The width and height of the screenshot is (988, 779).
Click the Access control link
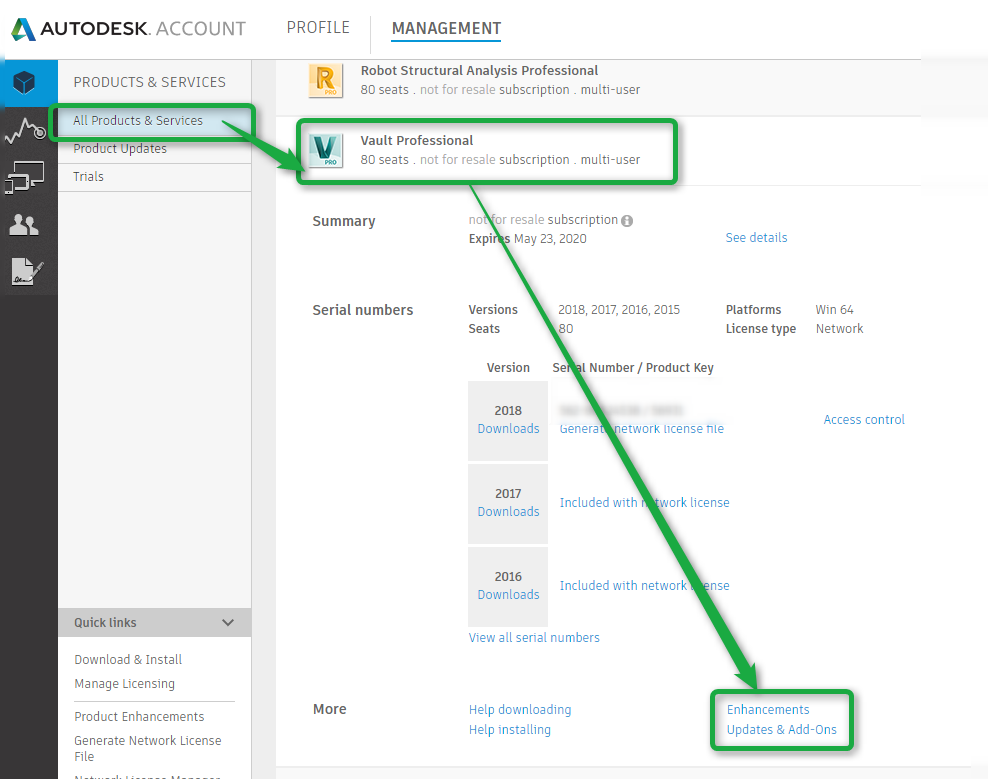click(864, 420)
